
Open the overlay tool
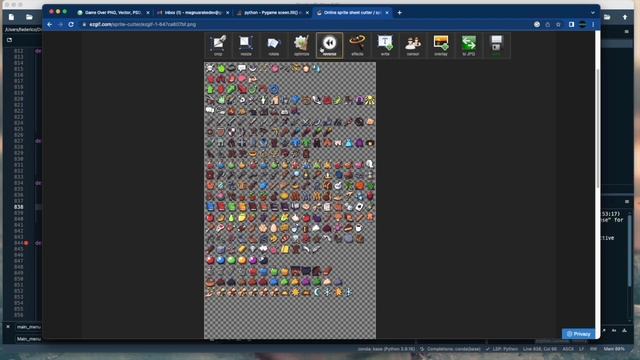pyautogui.click(x=441, y=45)
